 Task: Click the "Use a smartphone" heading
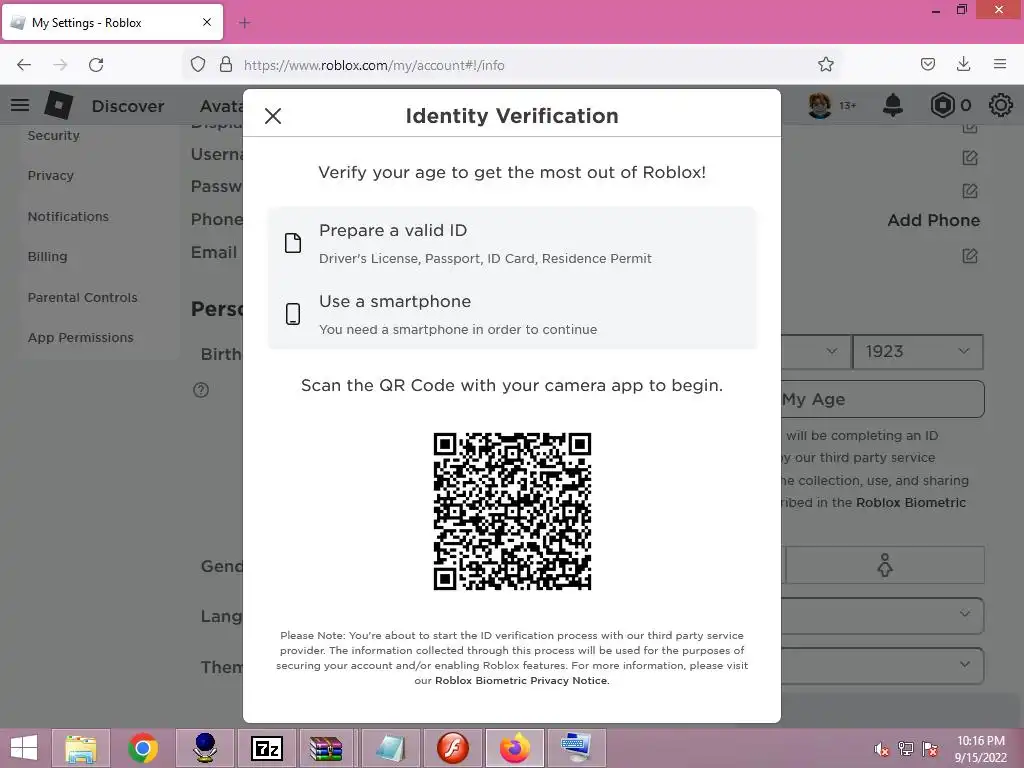(x=394, y=302)
